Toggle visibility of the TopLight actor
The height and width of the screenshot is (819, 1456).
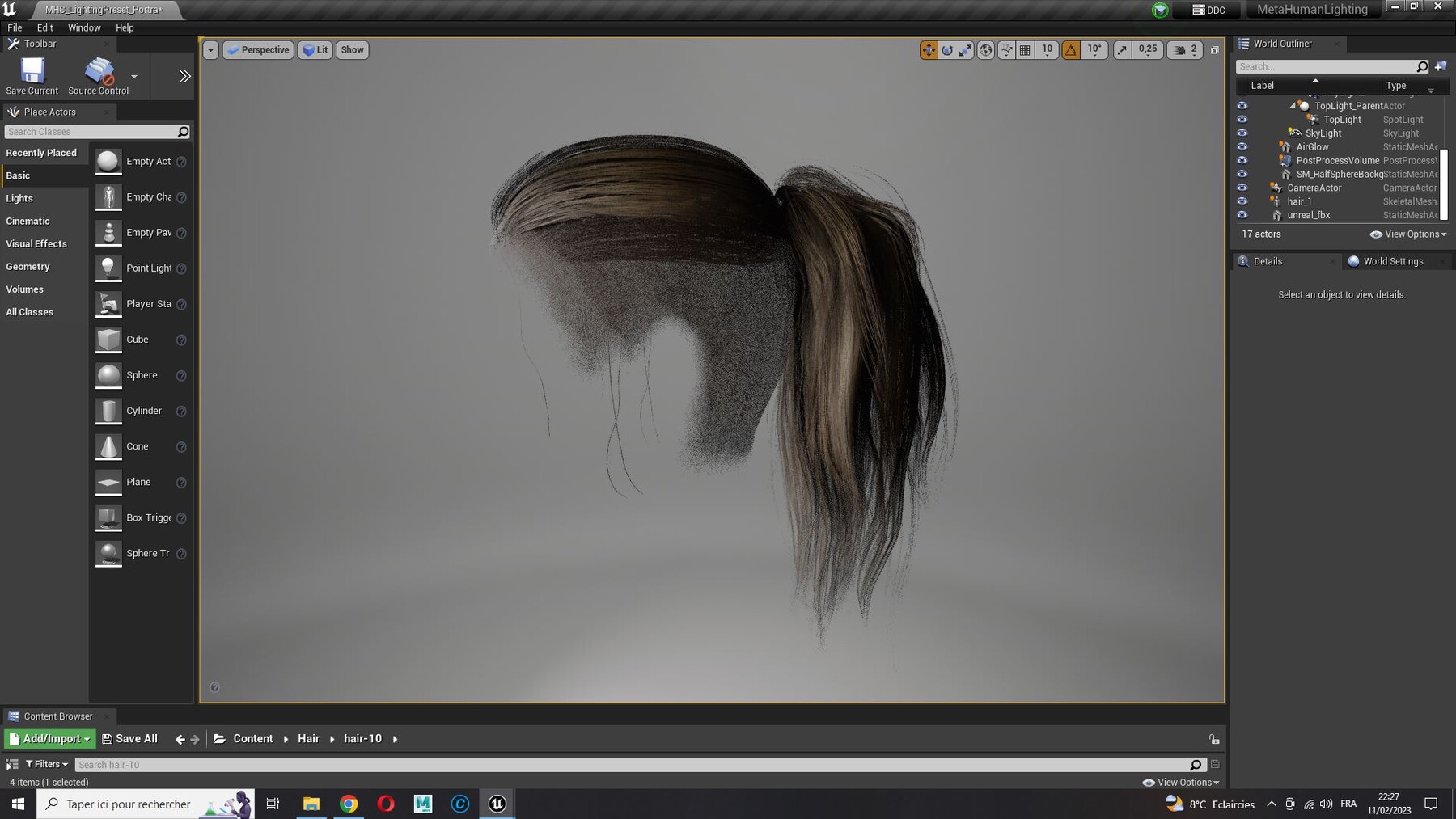click(x=1242, y=120)
